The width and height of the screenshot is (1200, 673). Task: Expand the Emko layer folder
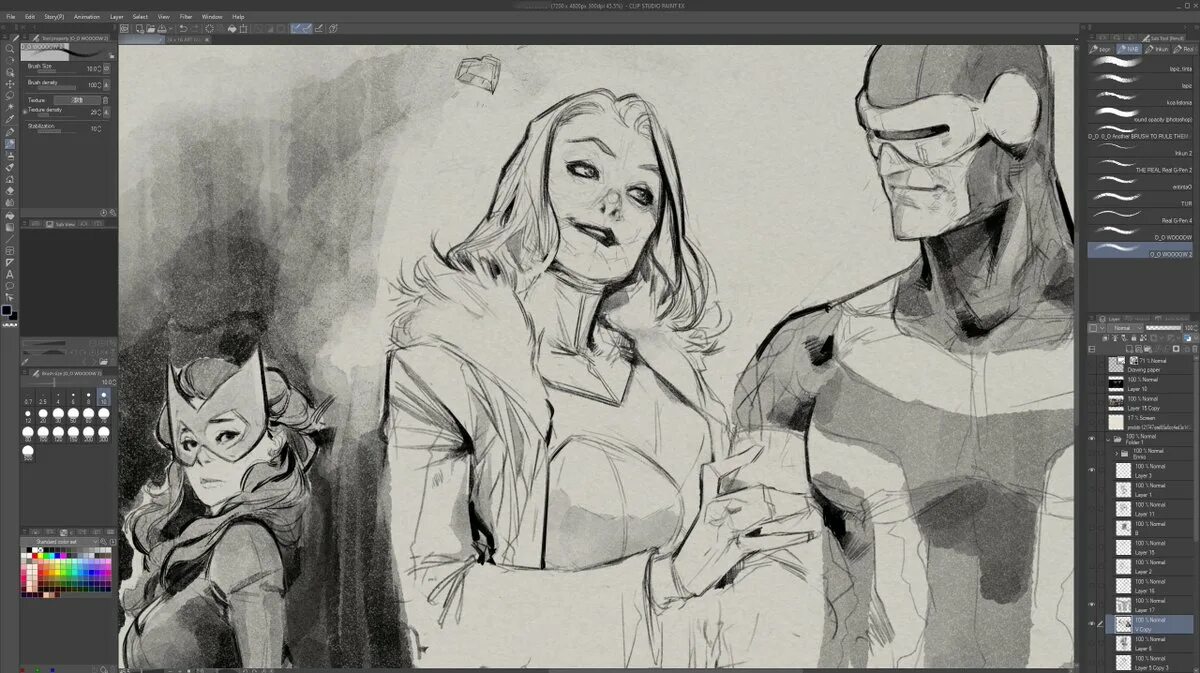click(1115, 453)
